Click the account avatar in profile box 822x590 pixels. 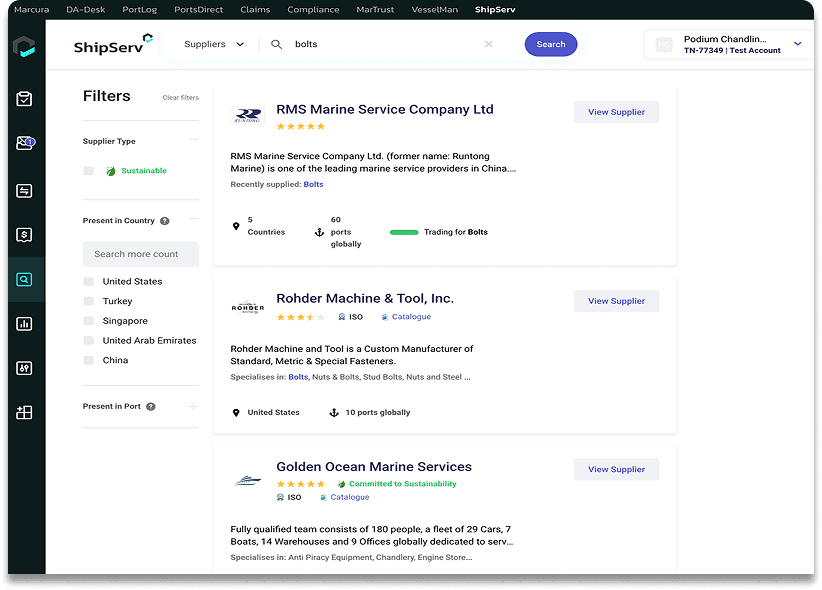pos(664,45)
